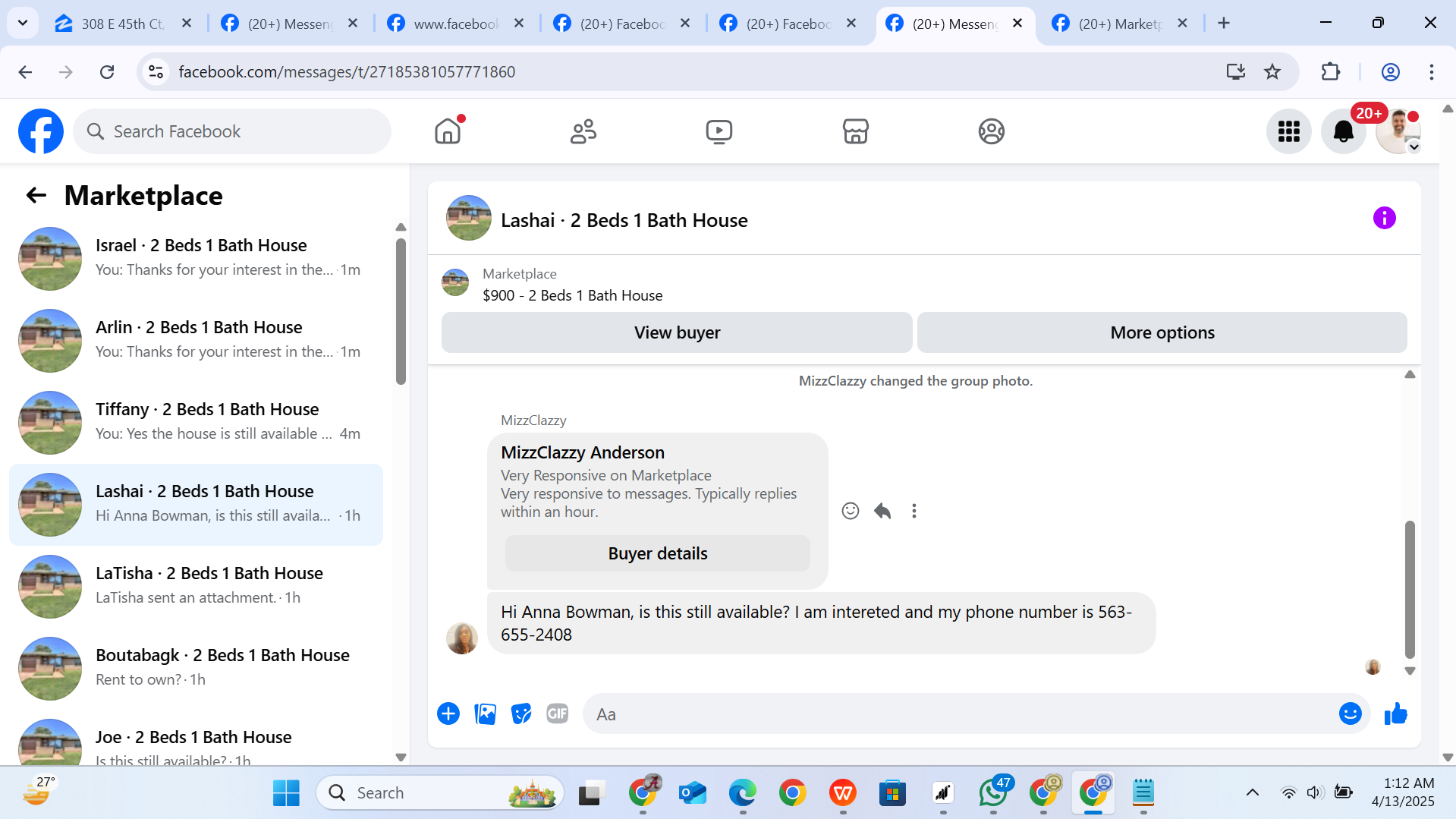Open the Marketplace store icon in top navigation

click(855, 131)
